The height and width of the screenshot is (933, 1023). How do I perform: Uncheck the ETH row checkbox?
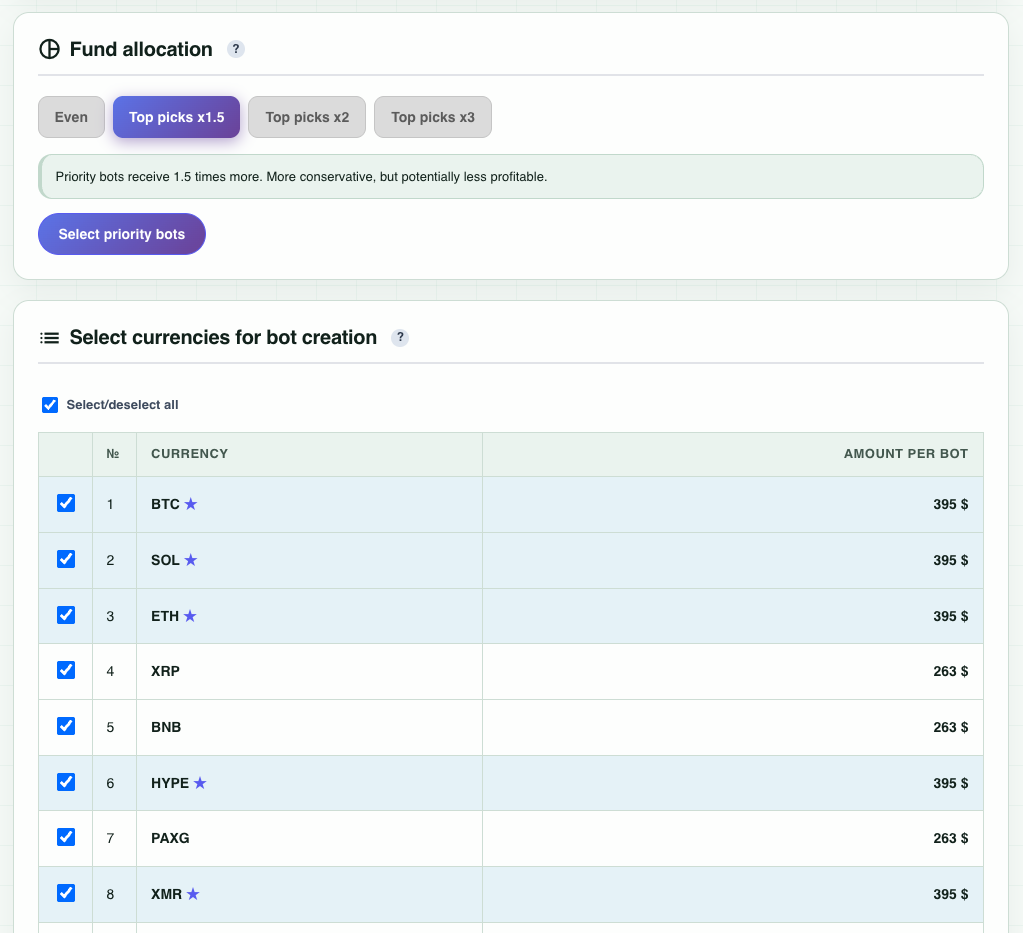66,615
